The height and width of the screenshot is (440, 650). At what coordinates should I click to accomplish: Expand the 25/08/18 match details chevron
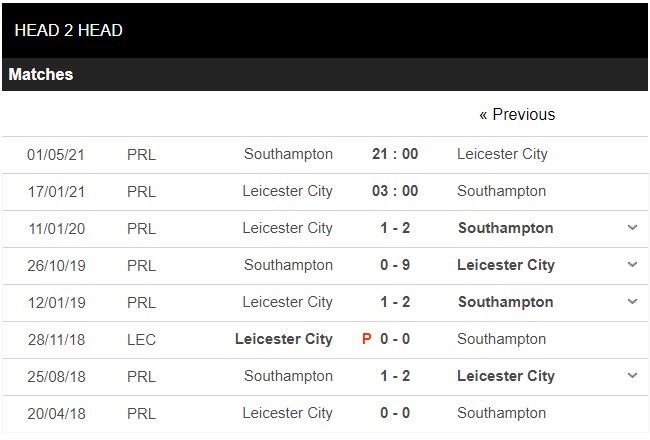tap(632, 376)
